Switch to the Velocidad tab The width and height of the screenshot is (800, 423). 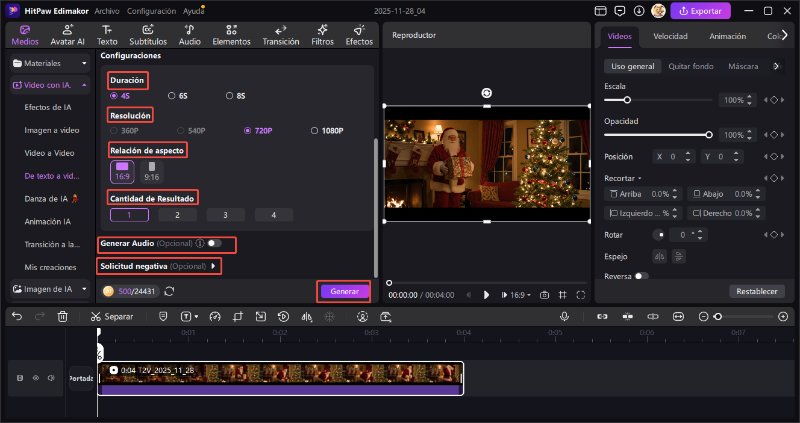click(x=670, y=36)
